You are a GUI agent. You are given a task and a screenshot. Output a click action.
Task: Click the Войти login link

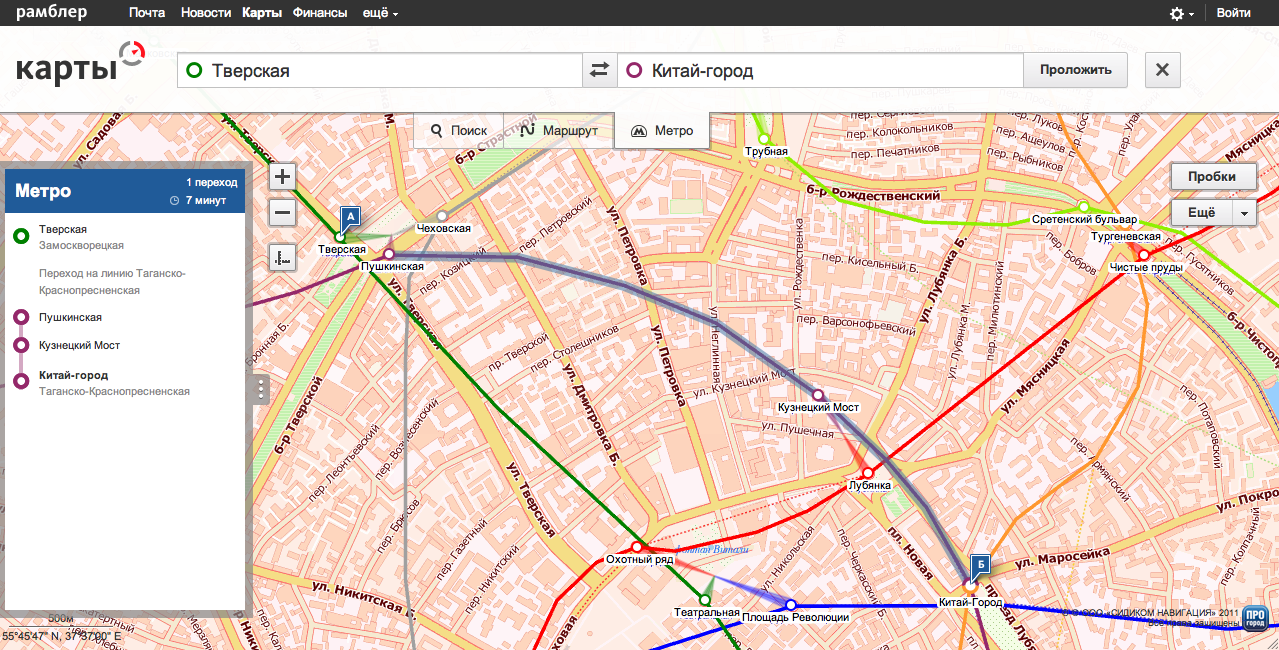1234,13
